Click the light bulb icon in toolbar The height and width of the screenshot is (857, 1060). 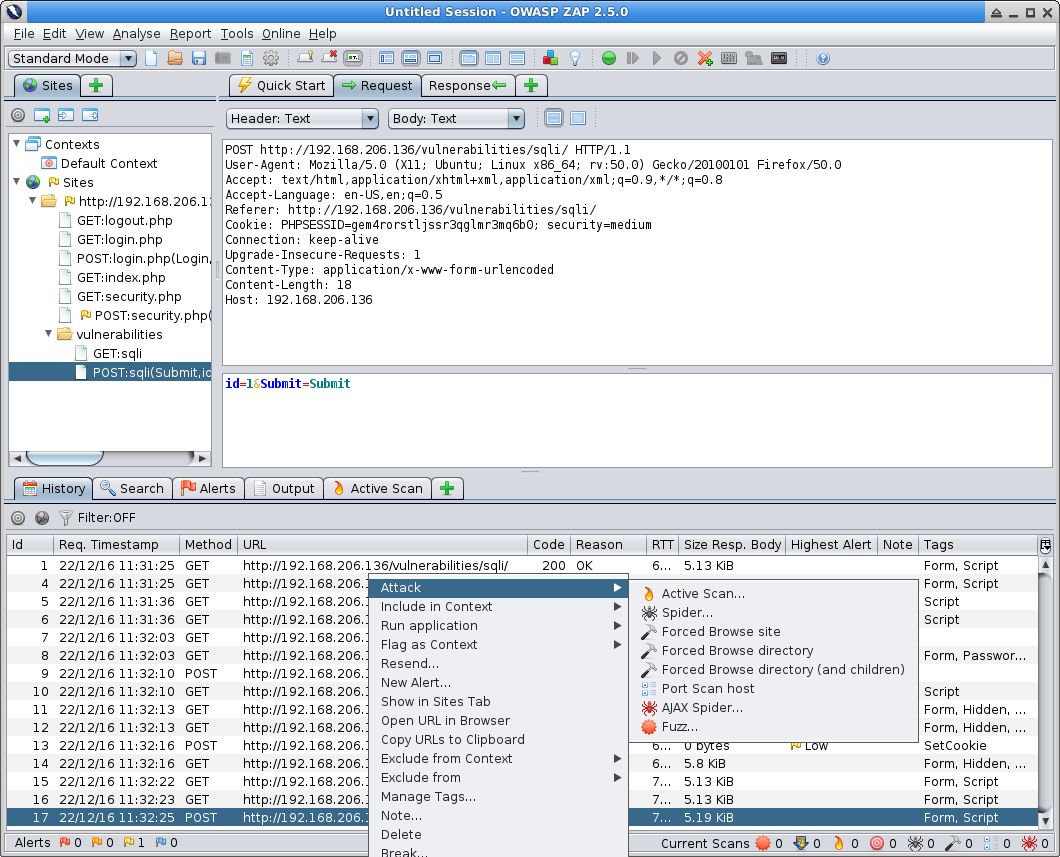(575, 58)
